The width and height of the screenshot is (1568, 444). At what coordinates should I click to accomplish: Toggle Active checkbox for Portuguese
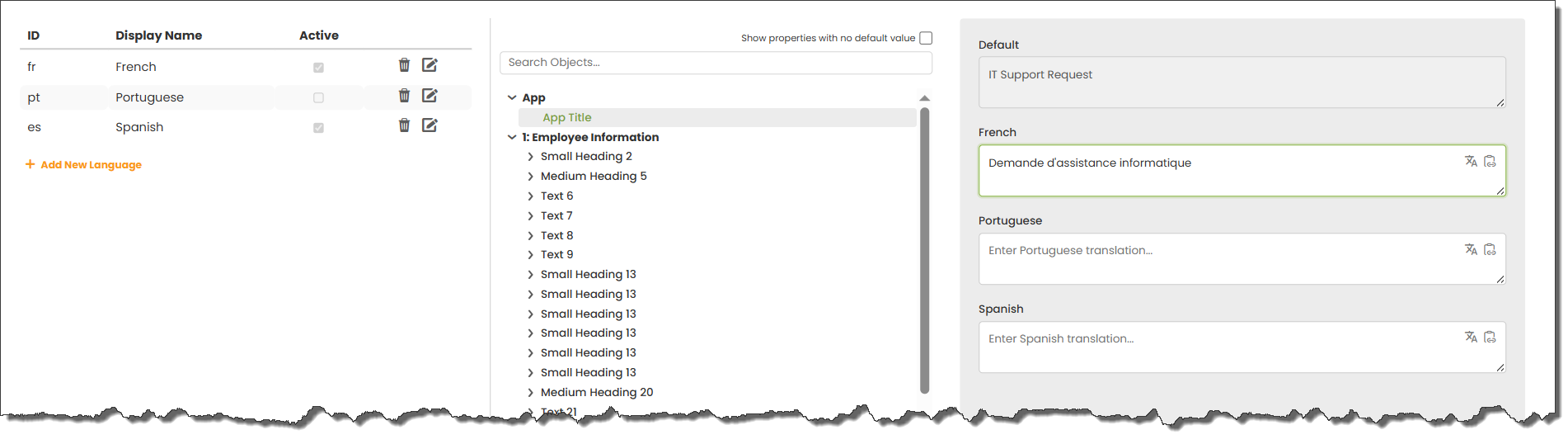coord(318,97)
